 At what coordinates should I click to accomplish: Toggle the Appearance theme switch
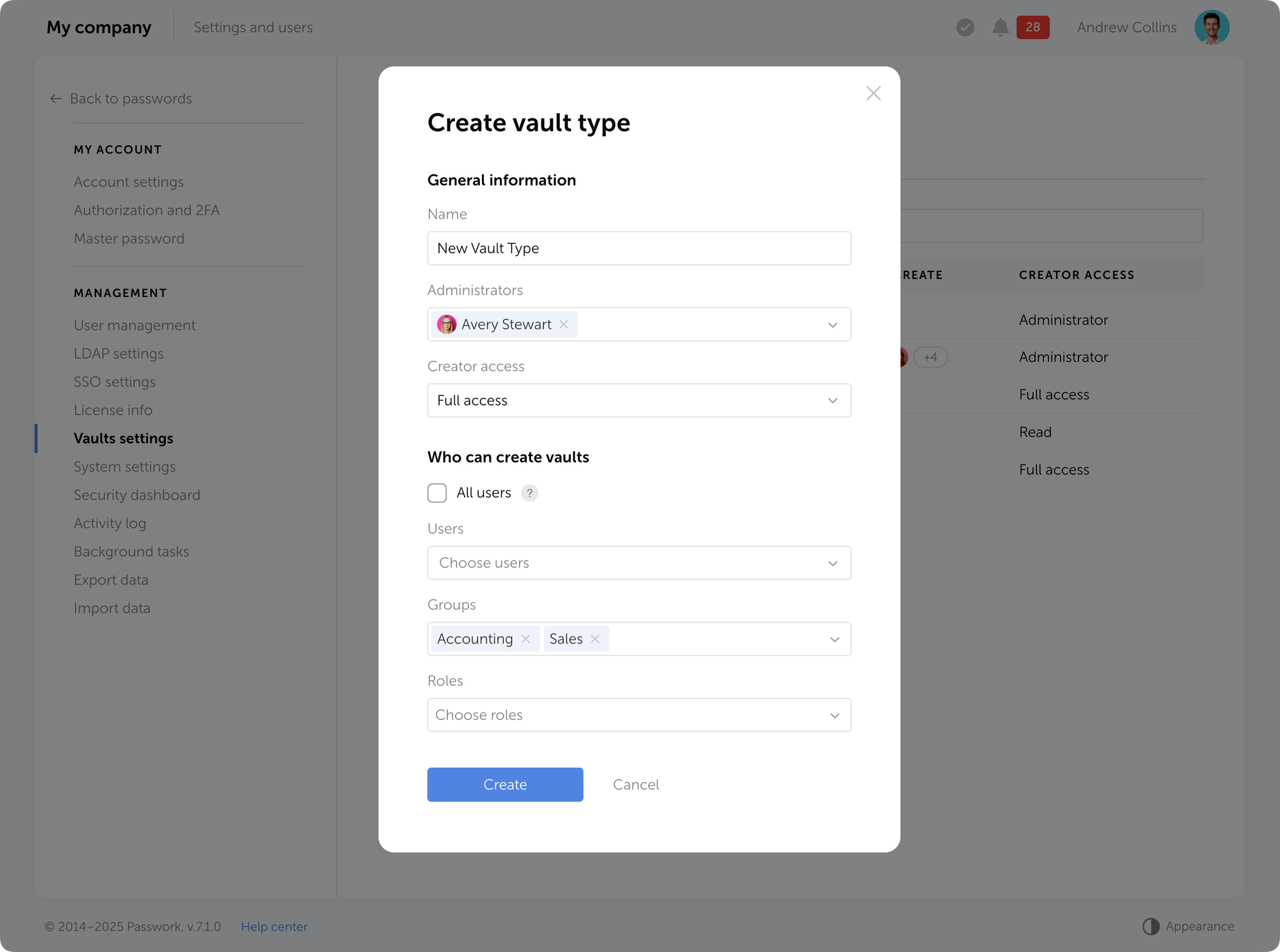[x=1150, y=926]
